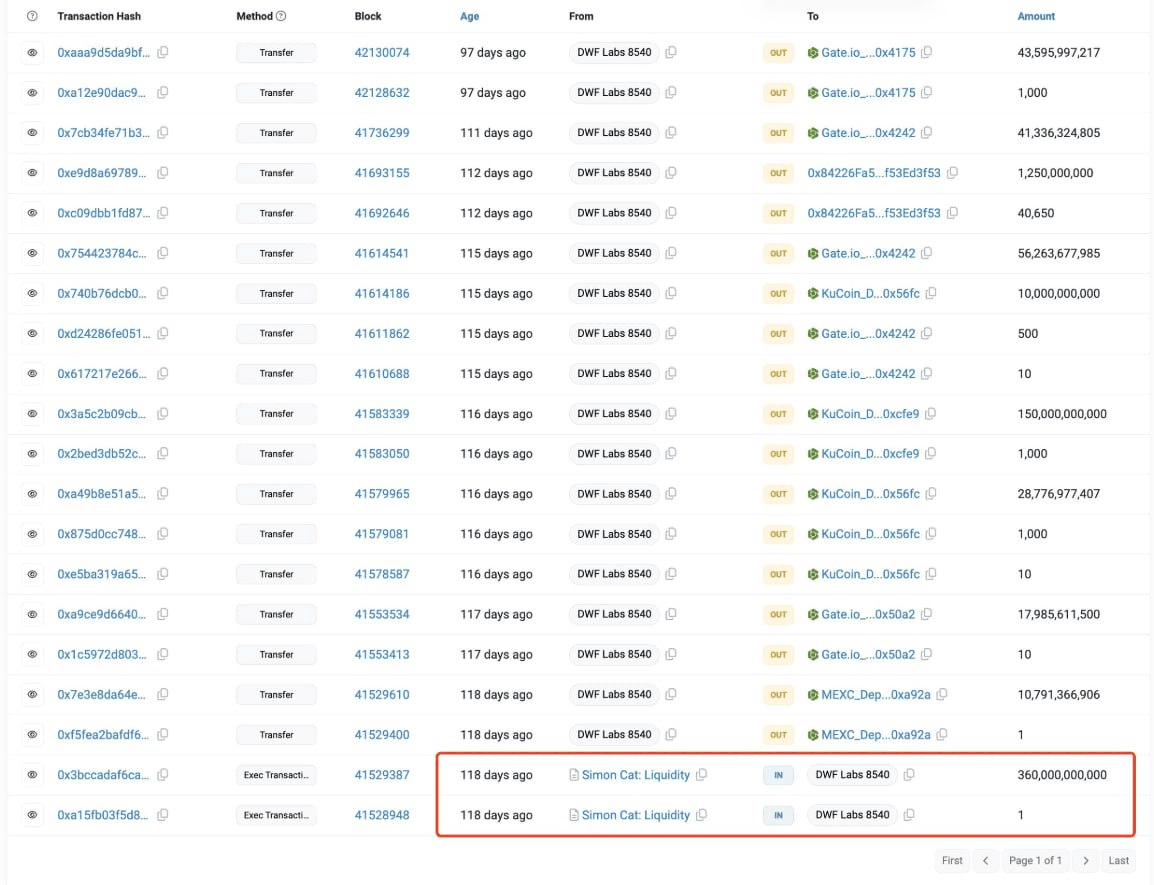Jump to Last page

point(1118,860)
